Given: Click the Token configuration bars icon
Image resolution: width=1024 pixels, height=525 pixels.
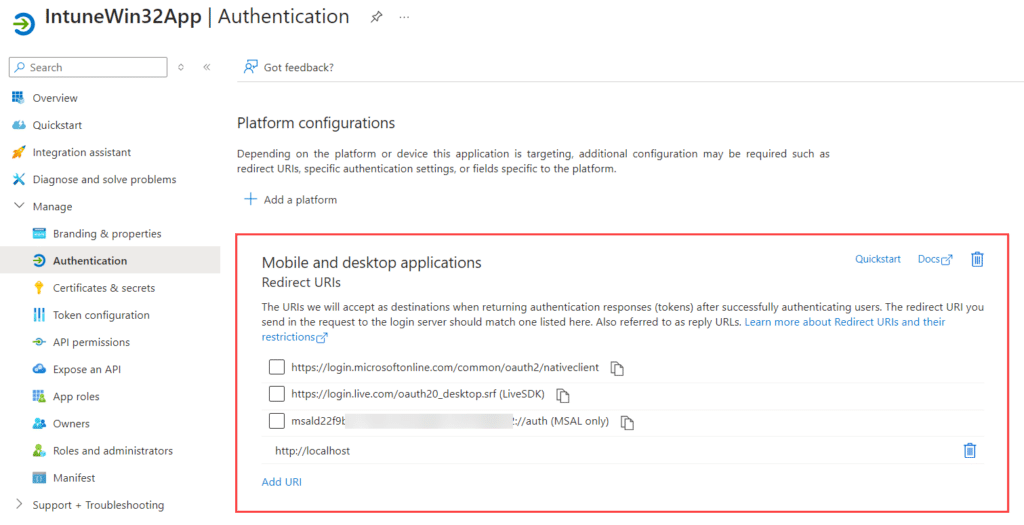Looking at the screenshot, I should [39, 315].
